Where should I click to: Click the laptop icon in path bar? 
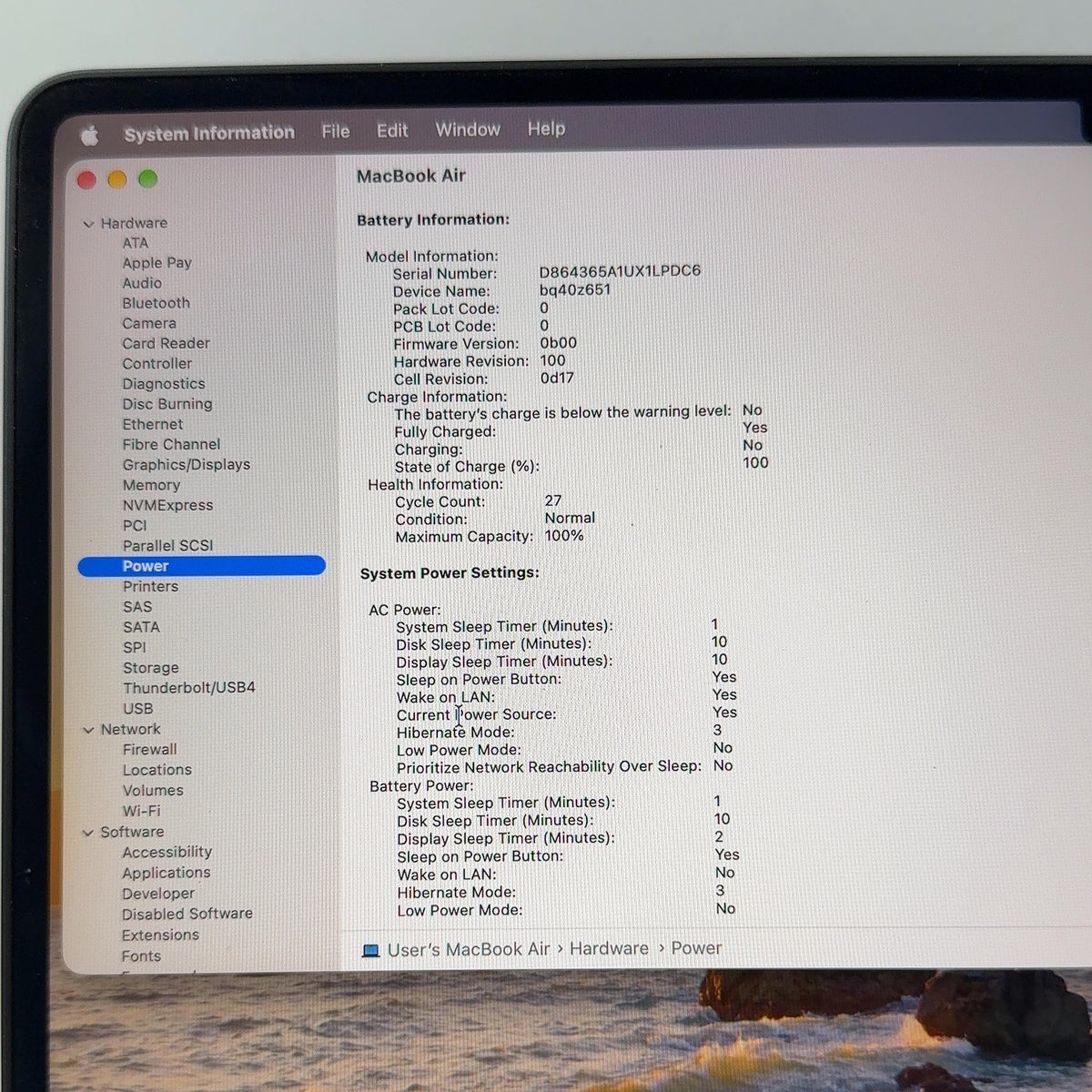click(x=370, y=951)
